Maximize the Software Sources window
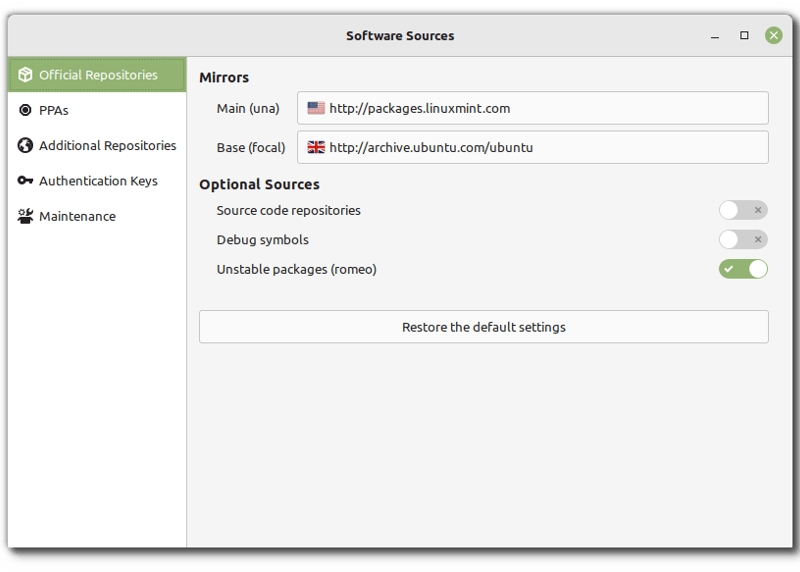Viewport: 800px width, 572px height. 744,35
